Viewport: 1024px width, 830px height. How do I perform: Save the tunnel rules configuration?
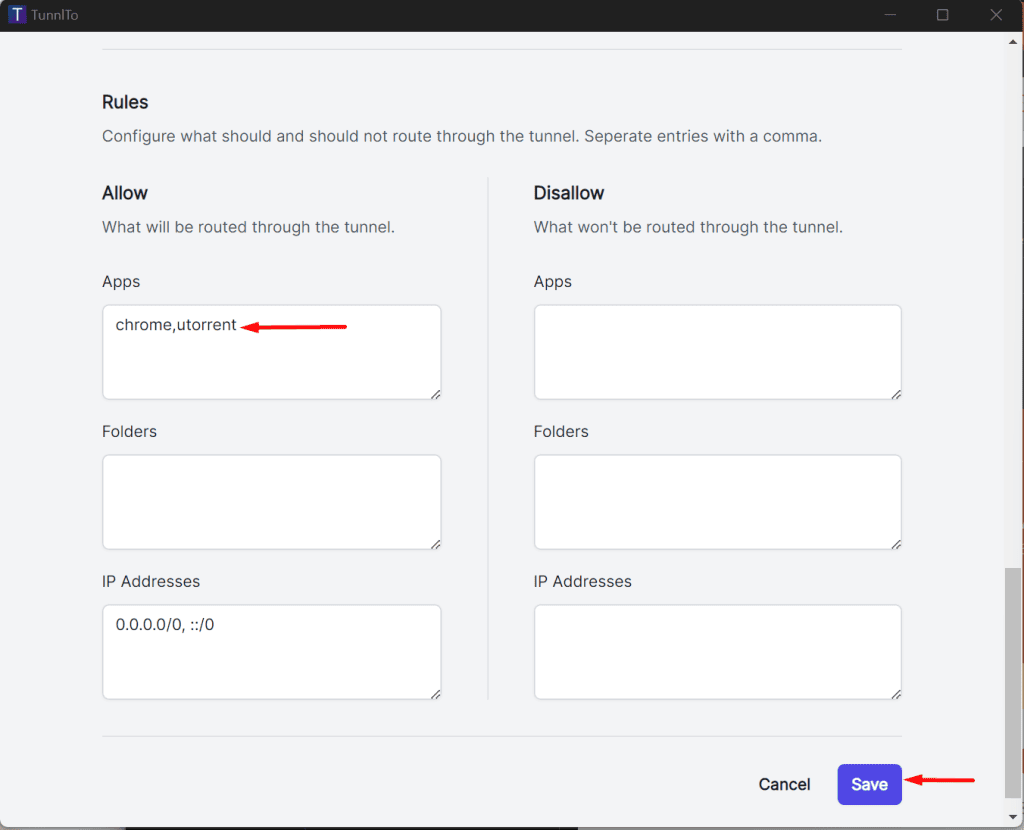coord(869,784)
